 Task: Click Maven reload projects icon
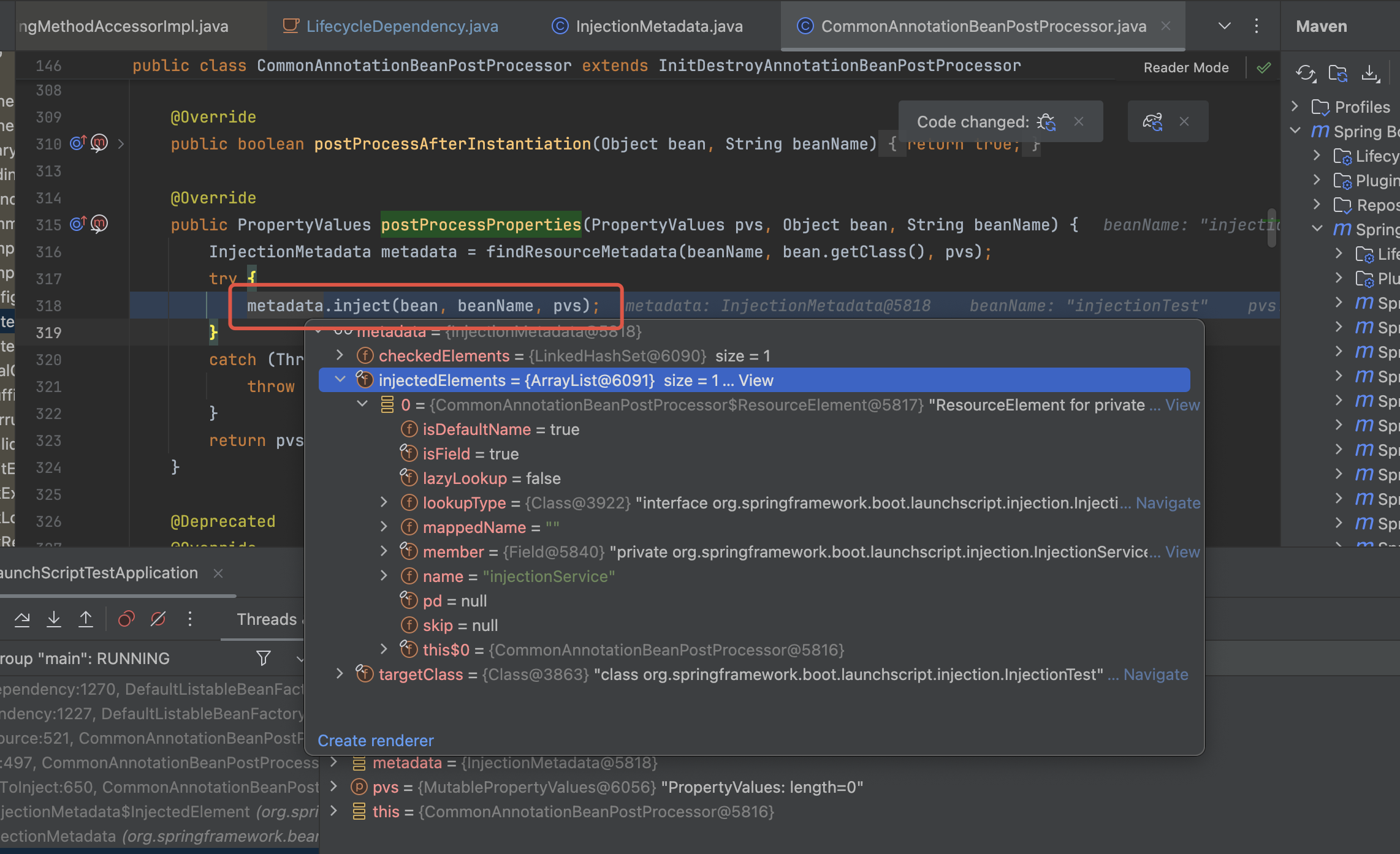[1306, 74]
